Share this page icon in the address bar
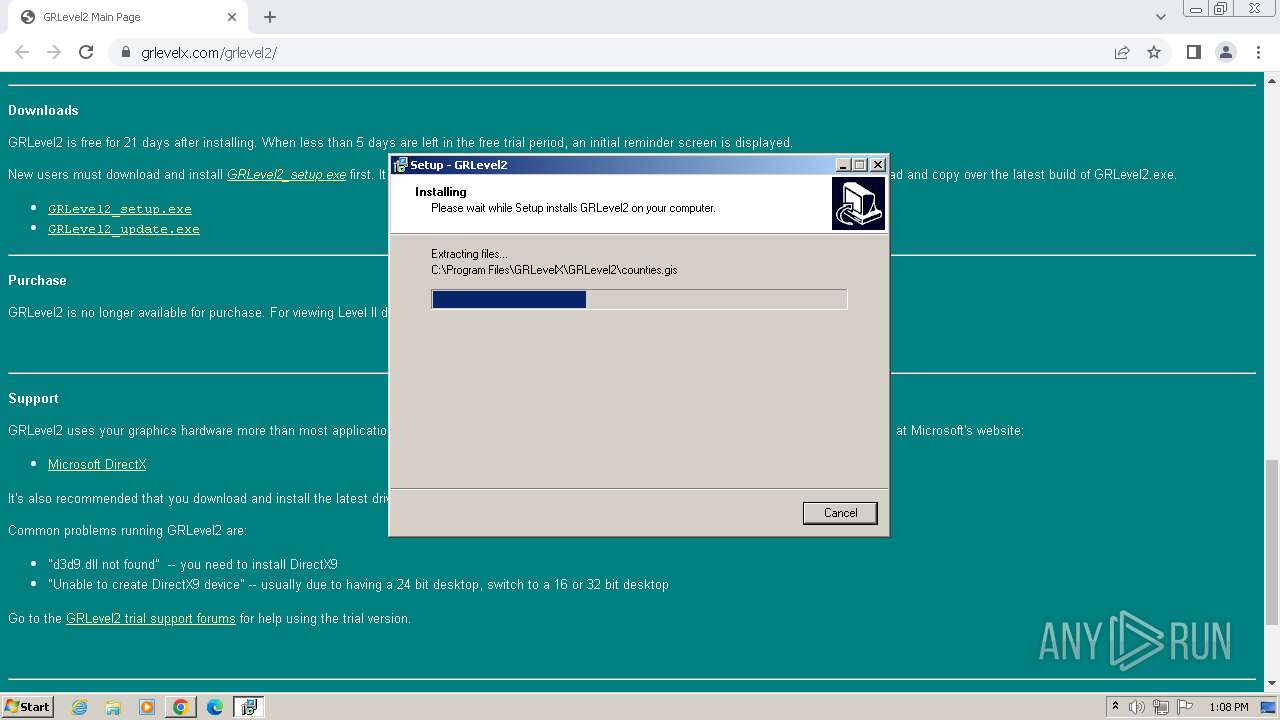1280x720 pixels. pos(1122,52)
